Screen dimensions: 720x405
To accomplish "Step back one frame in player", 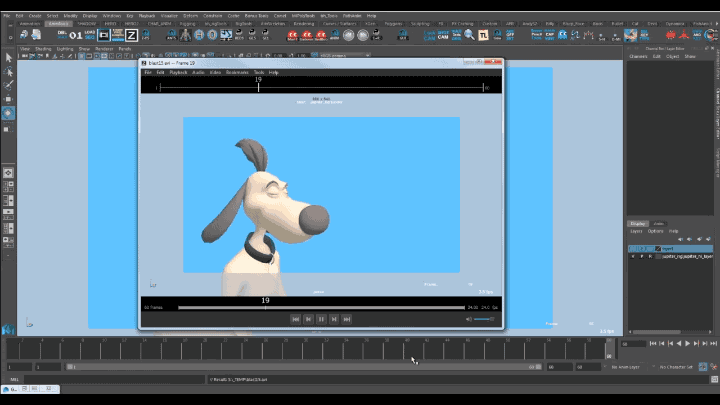I will pos(309,319).
